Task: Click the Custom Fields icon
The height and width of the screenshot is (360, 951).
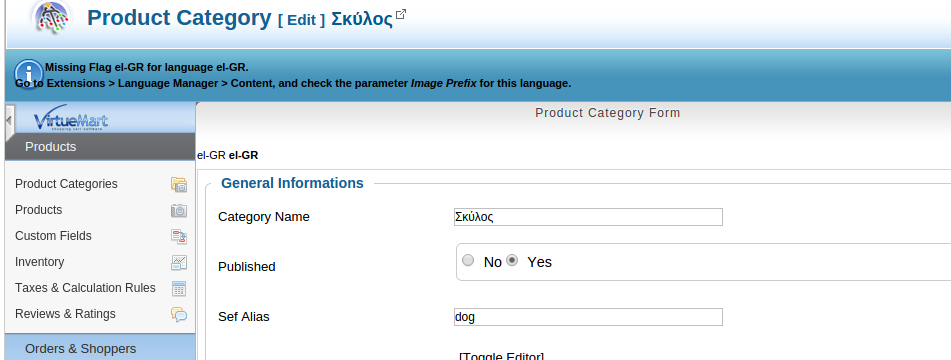Action: (x=179, y=236)
